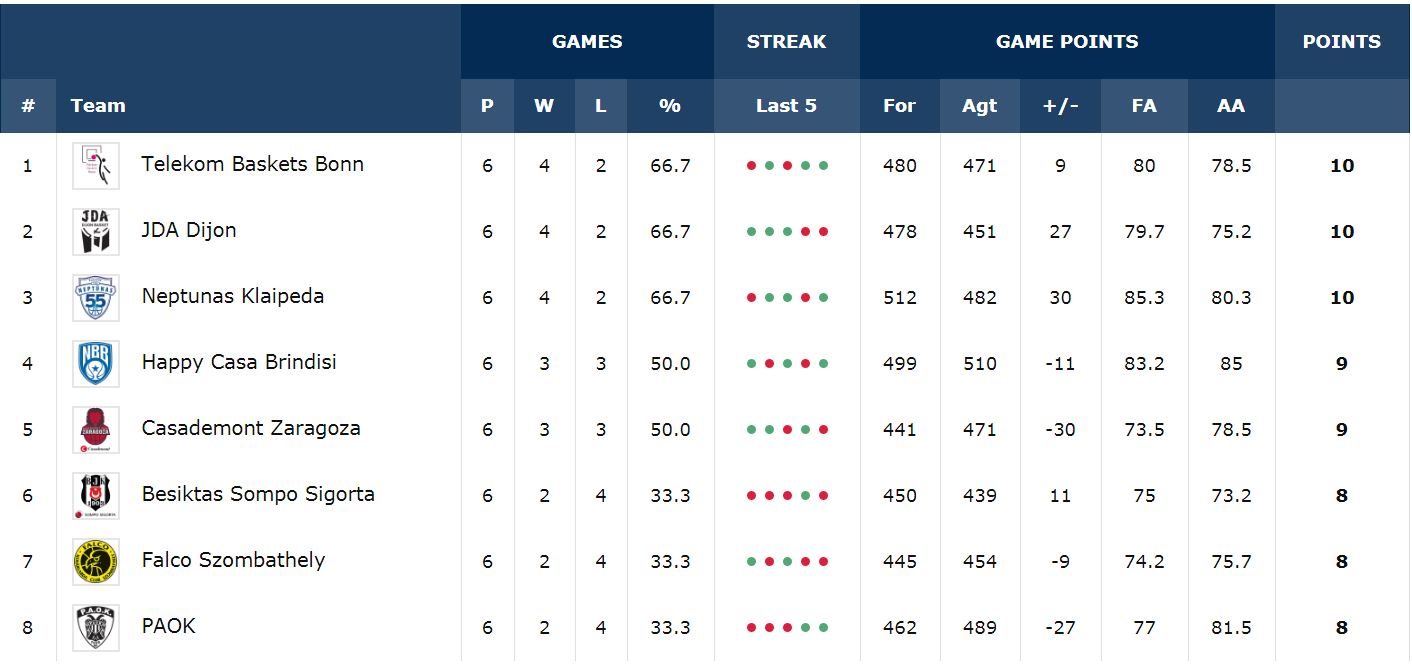Image resolution: width=1412 pixels, height=665 pixels.
Task: Click PAOK's last streak dot
Action: [x=823, y=628]
